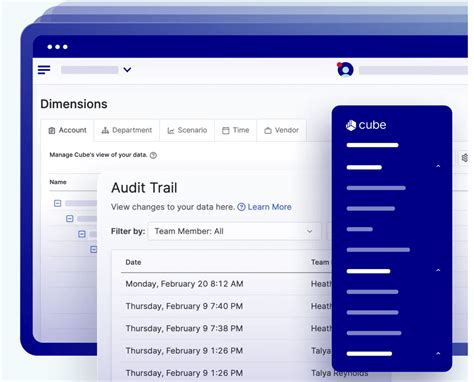Switch to the Time tab
Screen dimensions: 474x382
tap(236, 130)
